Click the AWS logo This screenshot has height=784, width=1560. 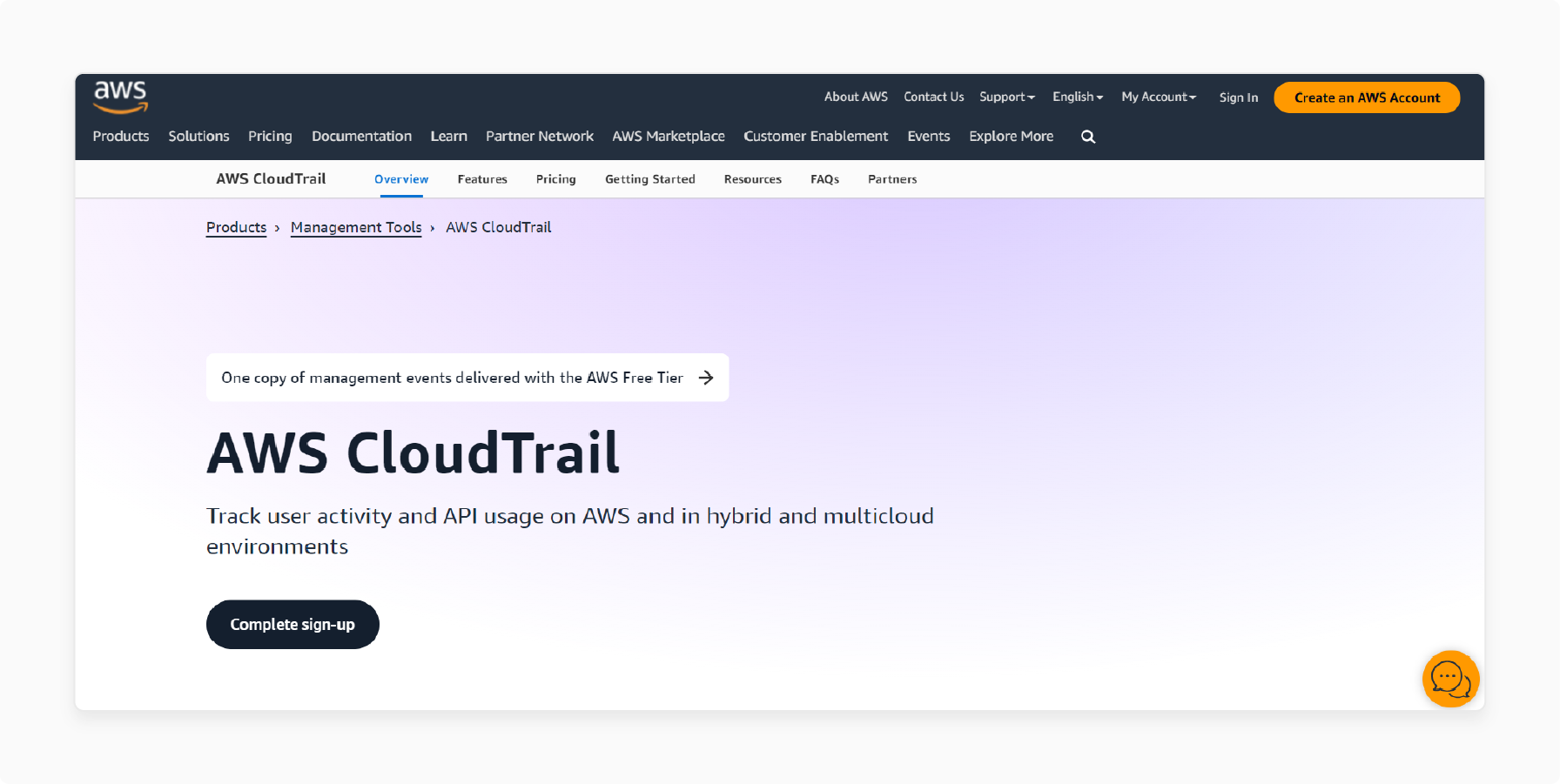coord(120,97)
